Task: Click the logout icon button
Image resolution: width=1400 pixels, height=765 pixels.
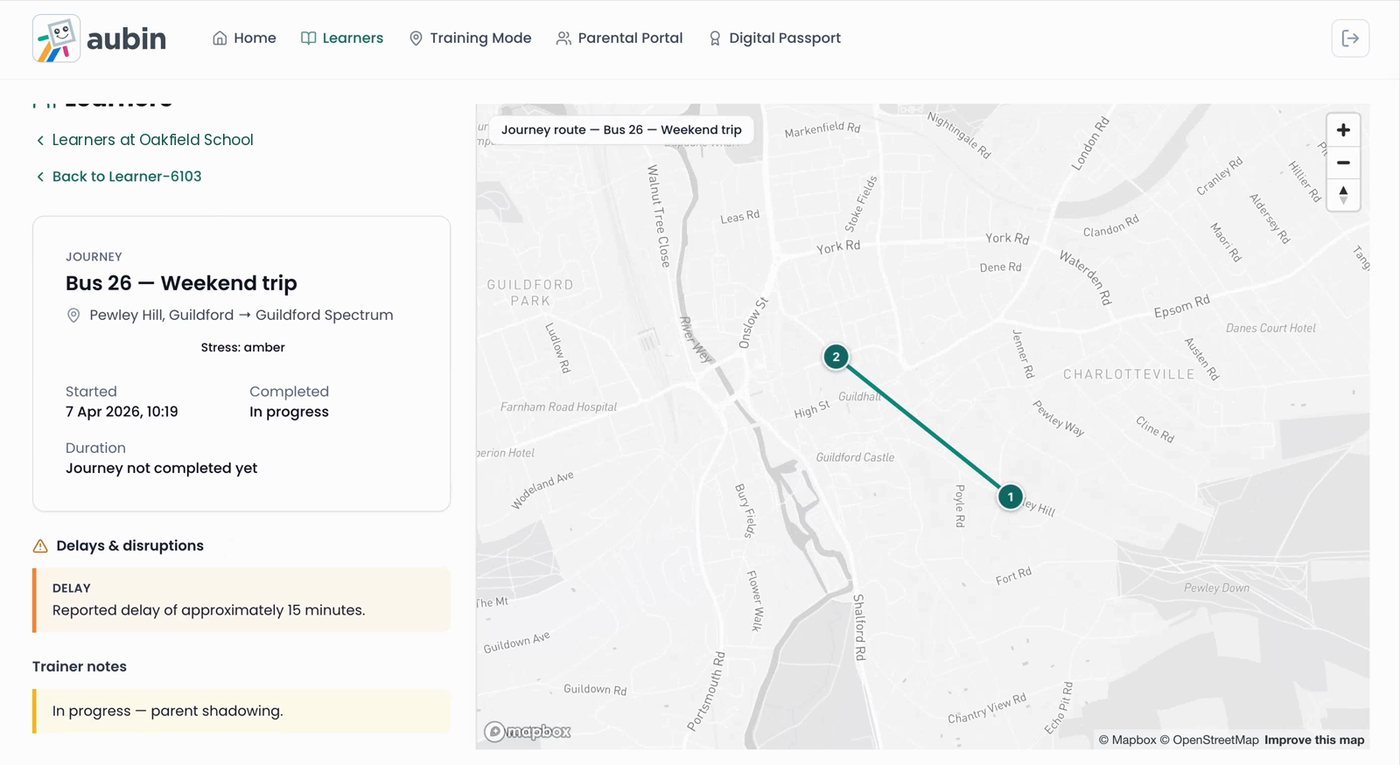Action: 1350,38
